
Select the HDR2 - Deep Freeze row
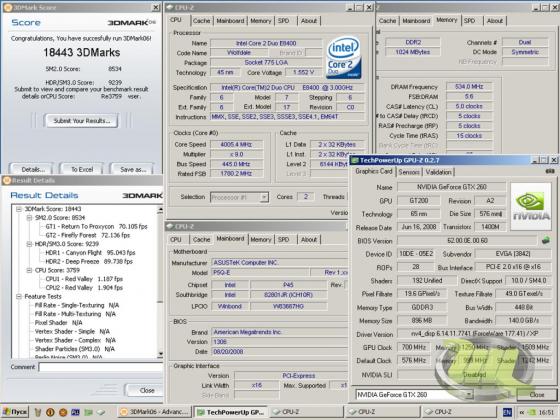click(89, 261)
